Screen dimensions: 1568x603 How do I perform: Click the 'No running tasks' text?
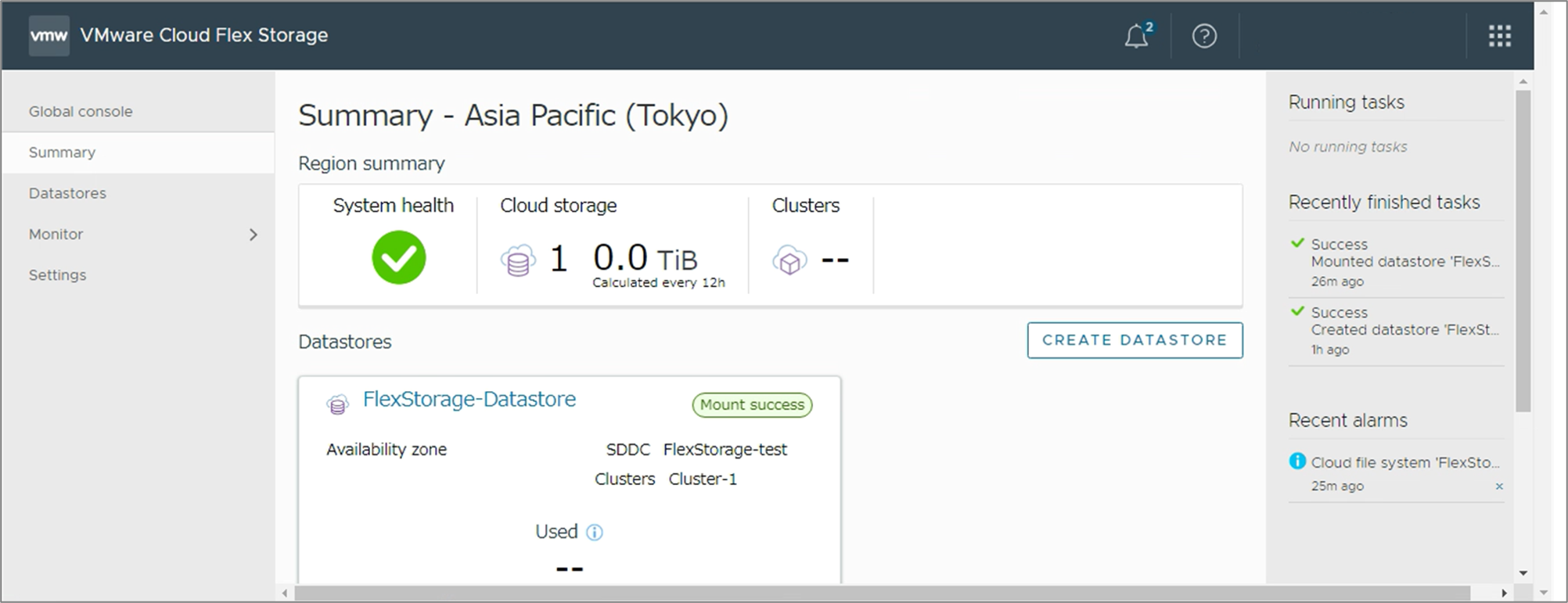click(1348, 147)
